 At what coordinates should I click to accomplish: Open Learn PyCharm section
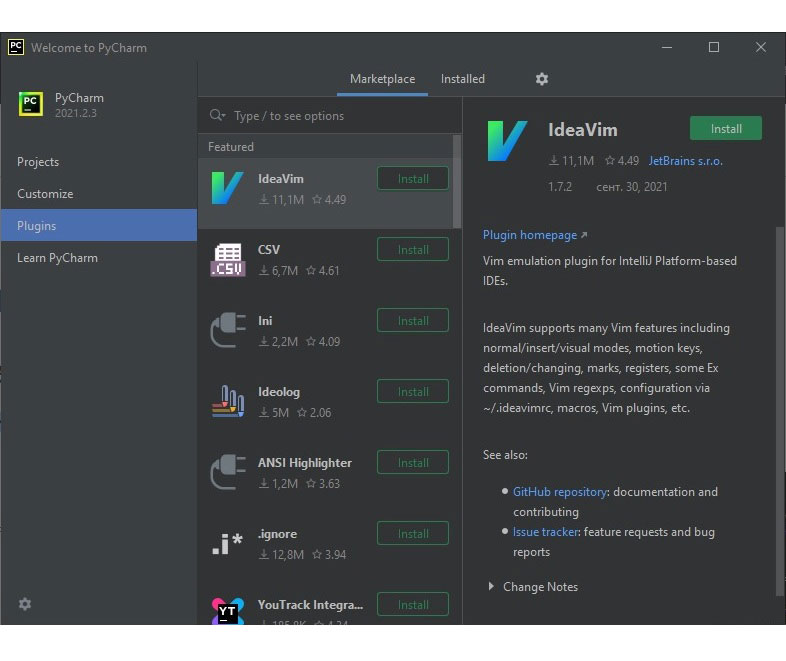pos(99,258)
